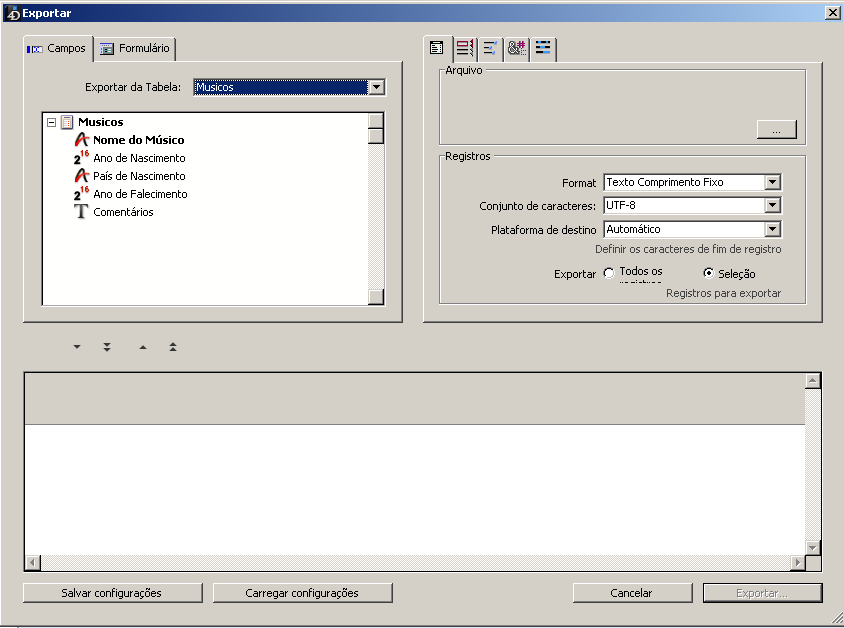Open the tab with blue-black bars icon
This screenshot has width=844, height=628.
[543, 48]
